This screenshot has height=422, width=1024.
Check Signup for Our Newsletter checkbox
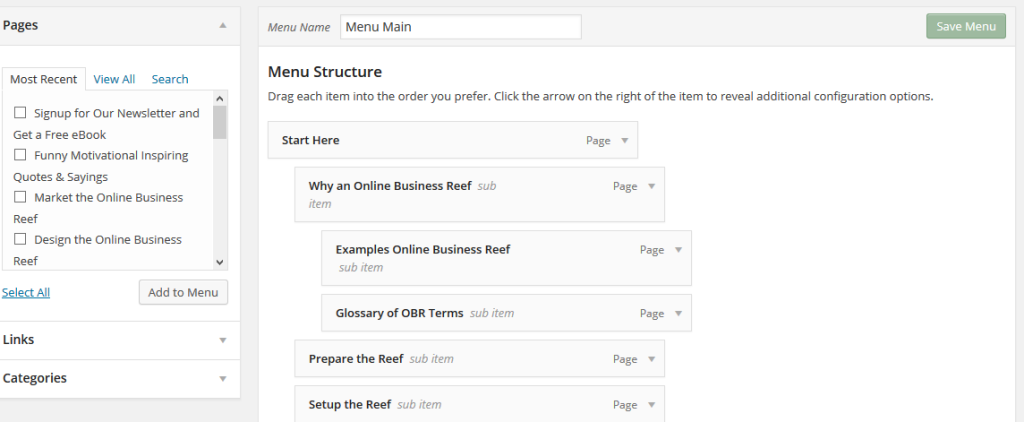[x=20, y=113]
